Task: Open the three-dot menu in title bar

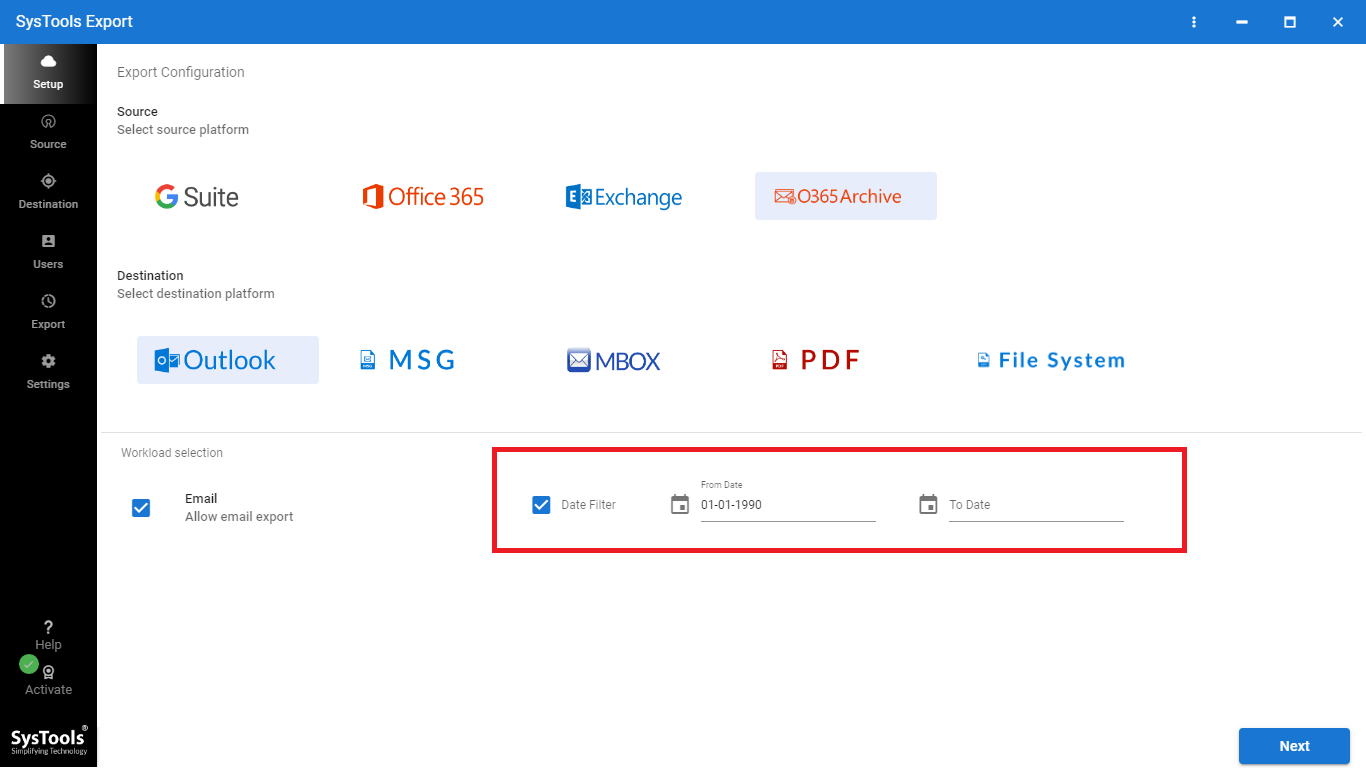Action: click(x=1194, y=22)
